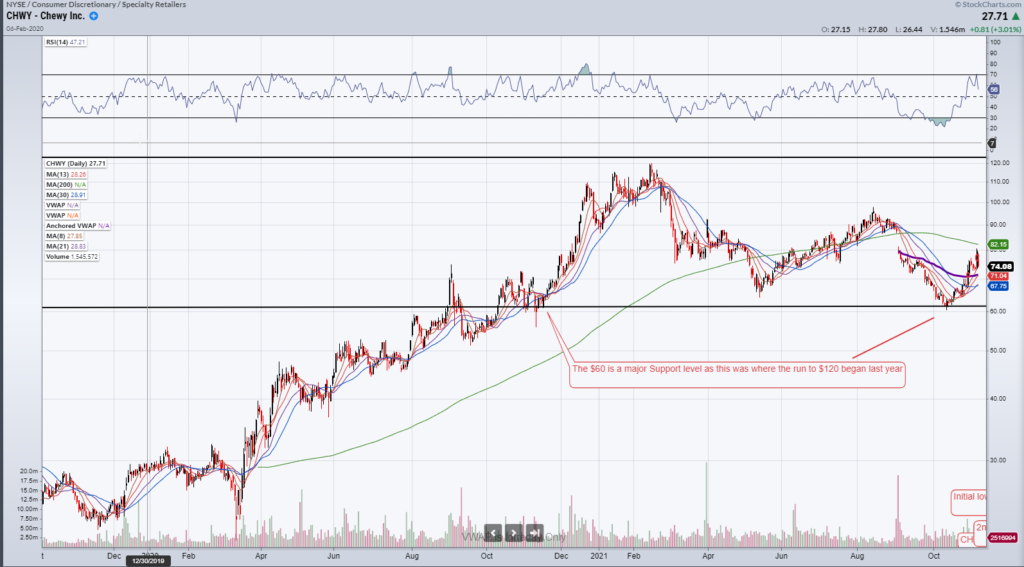This screenshot has width=1024, height=567.
Task: Open the Specialty Retailers industry breadcrumb
Action: 153,4
